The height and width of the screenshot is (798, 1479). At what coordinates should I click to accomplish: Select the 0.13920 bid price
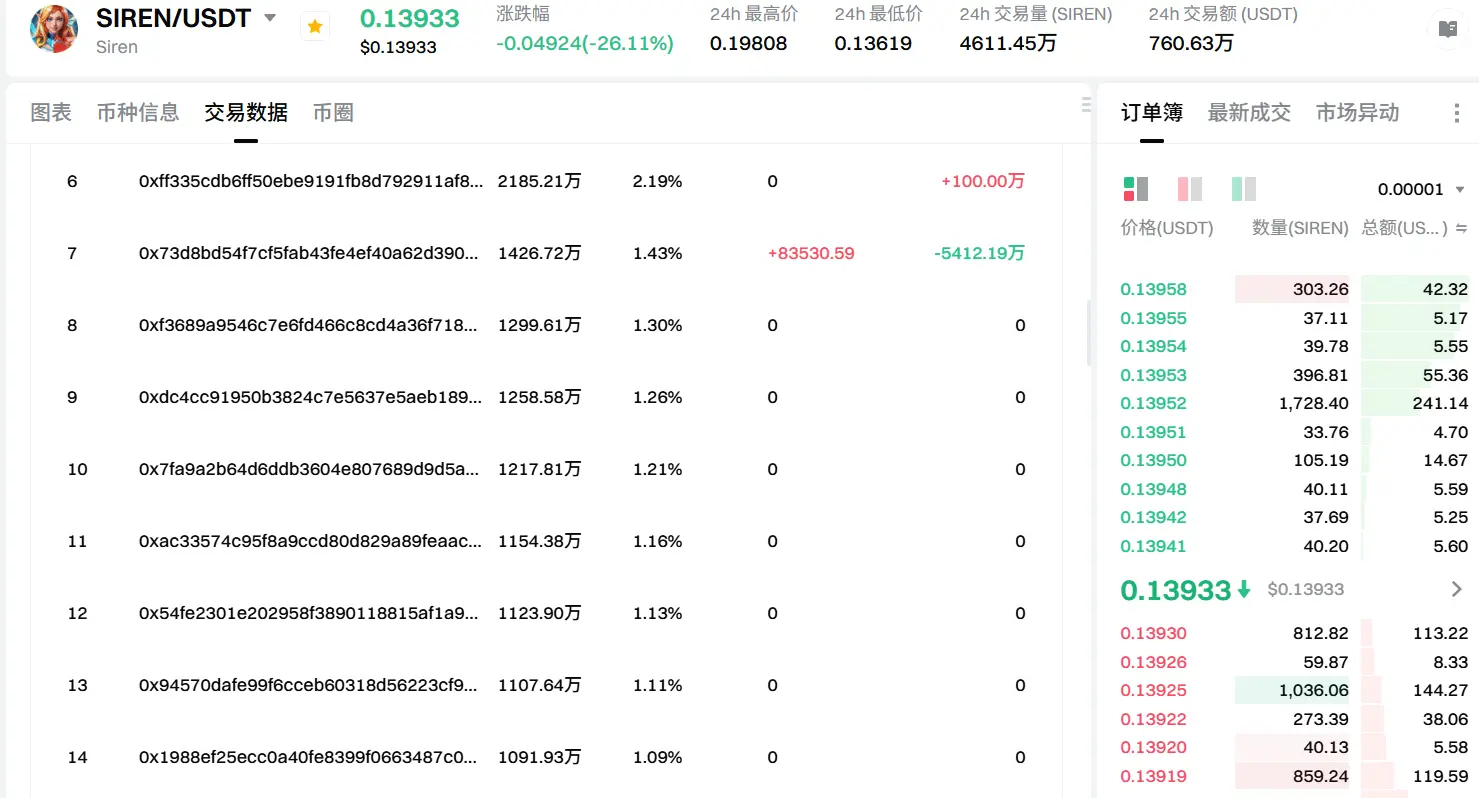[x=1153, y=747]
